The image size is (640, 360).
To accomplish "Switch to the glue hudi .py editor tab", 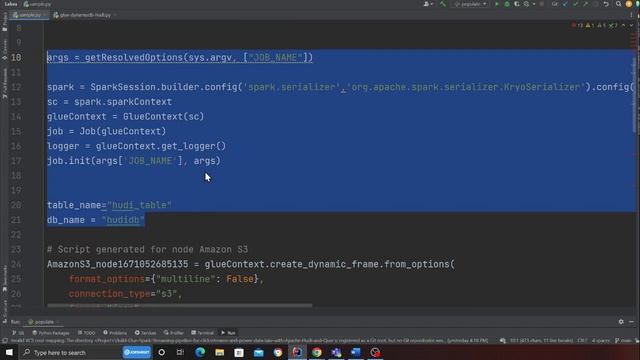I will (x=85, y=15).
